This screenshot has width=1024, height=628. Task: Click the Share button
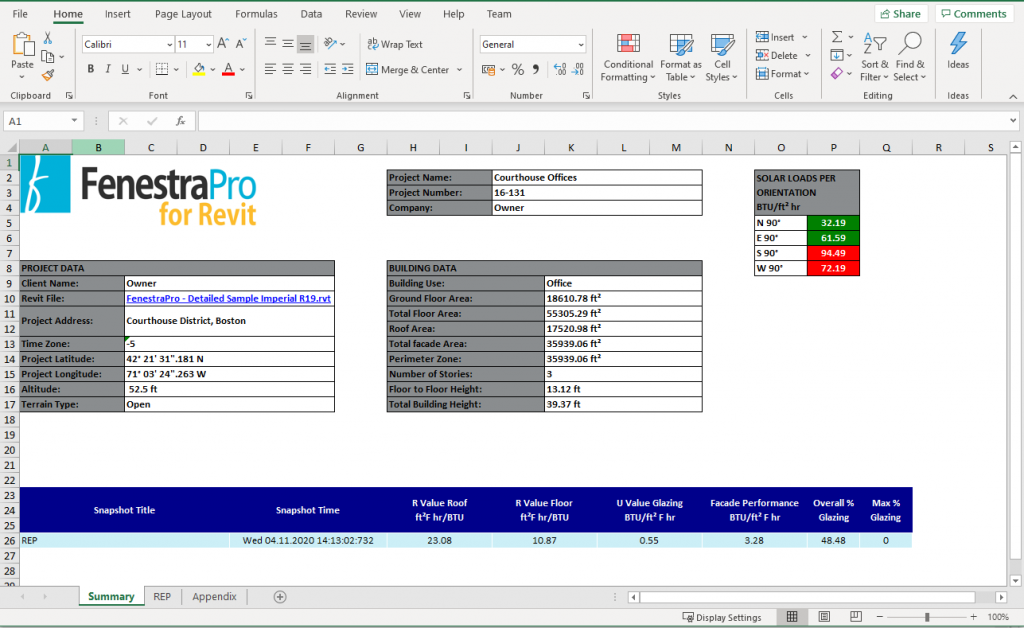tap(901, 14)
